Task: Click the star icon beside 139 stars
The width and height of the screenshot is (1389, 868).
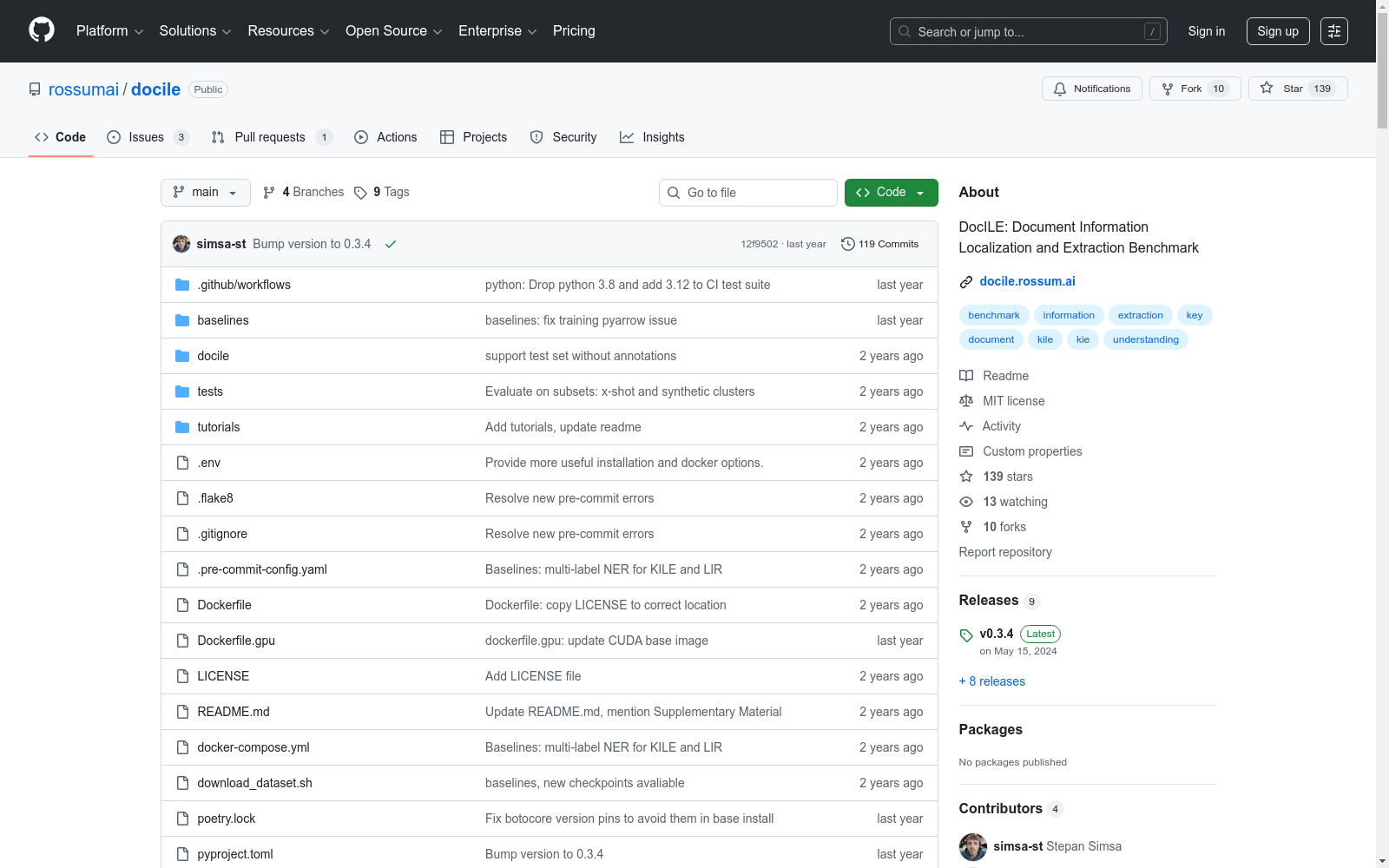Action: coord(966,477)
